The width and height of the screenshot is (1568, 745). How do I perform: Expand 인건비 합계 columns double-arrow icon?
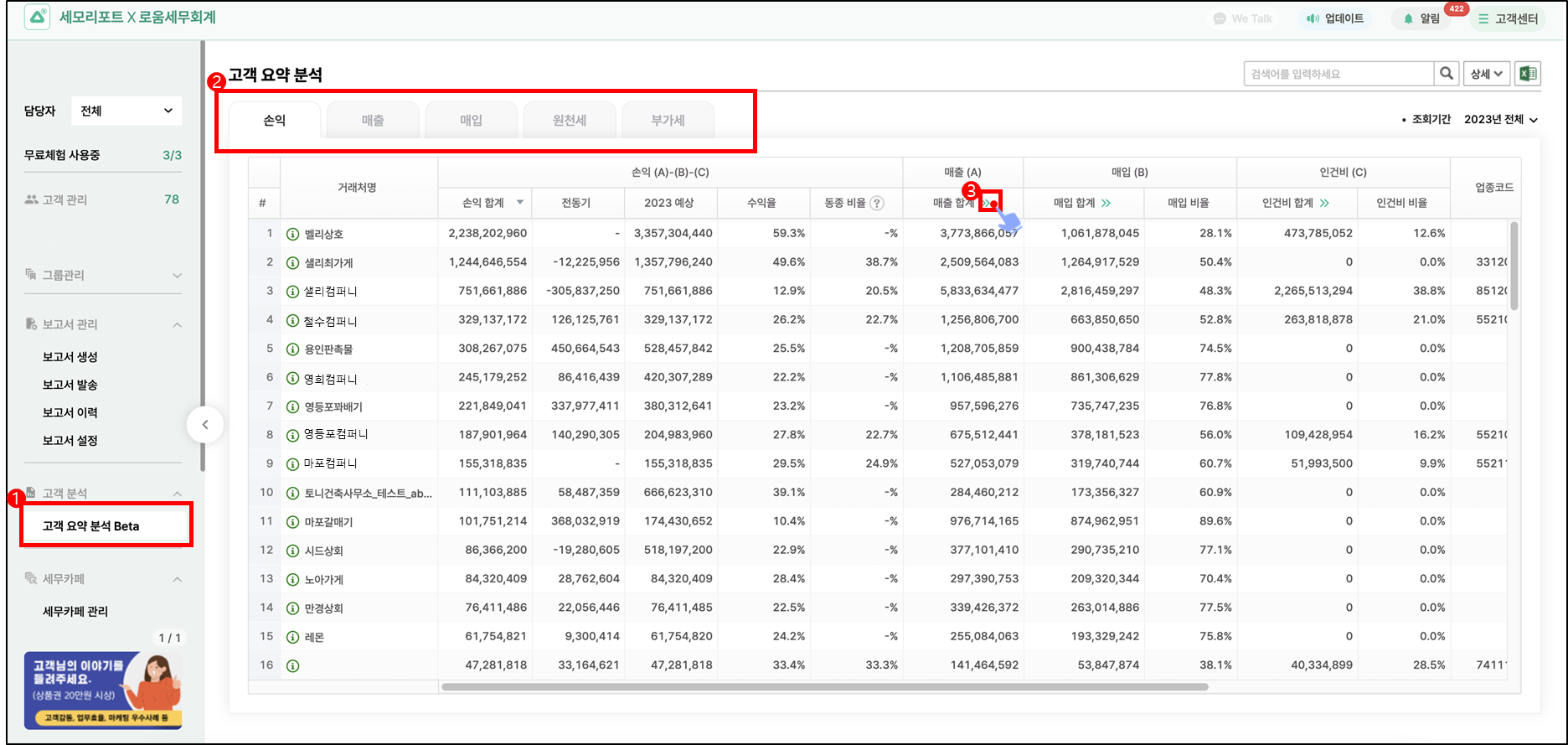(1324, 203)
